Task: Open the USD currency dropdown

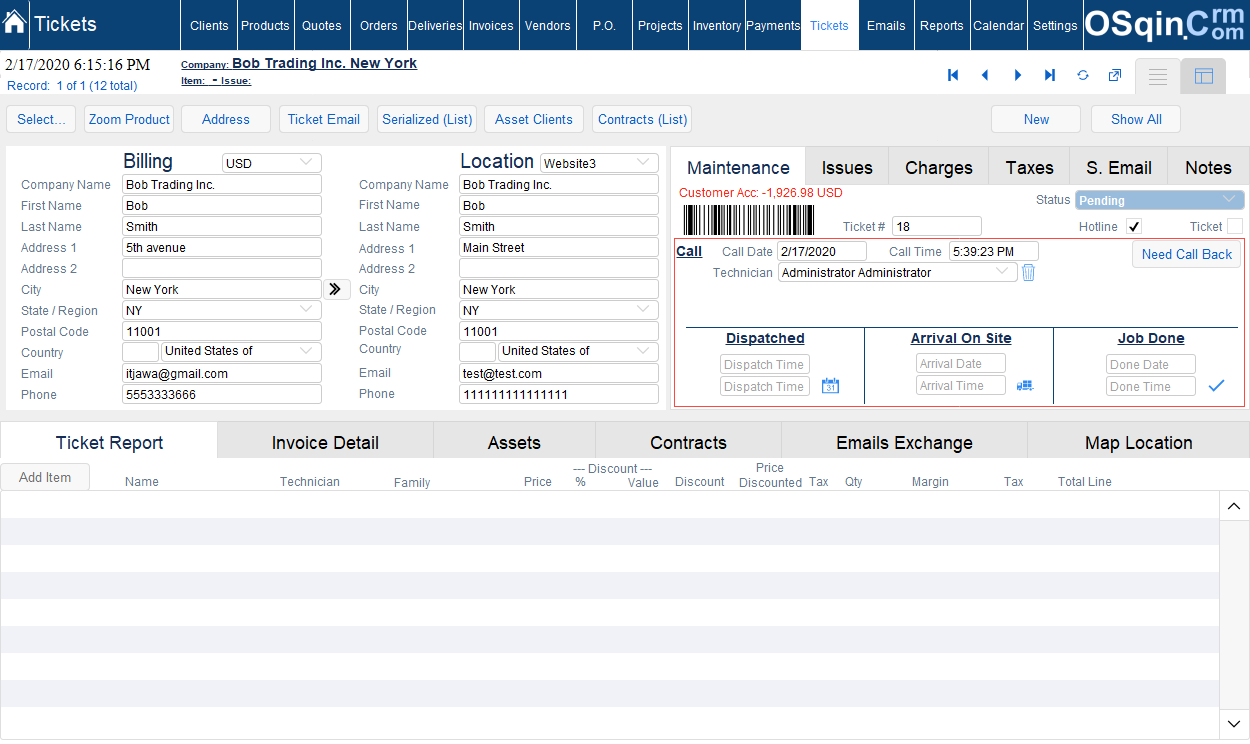Action: (x=271, y=162)
